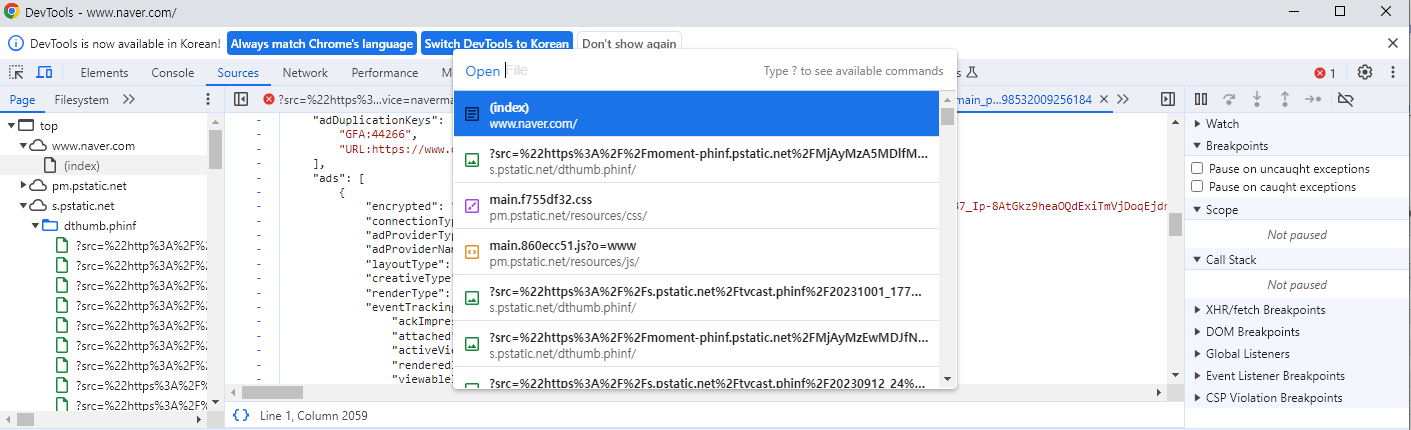Open the DevTools three-dot customize menu
Image resolution: width=1411 pixels, height=430 pixels.
click(x=1392, y=73)
